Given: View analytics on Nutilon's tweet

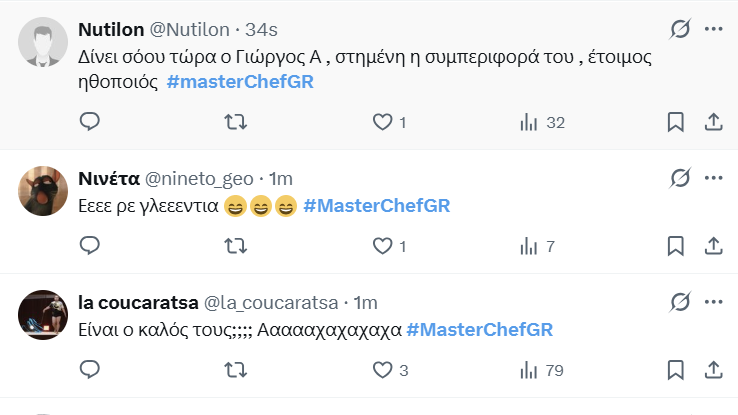Looking at the screenshot, I should click(528, 122).
